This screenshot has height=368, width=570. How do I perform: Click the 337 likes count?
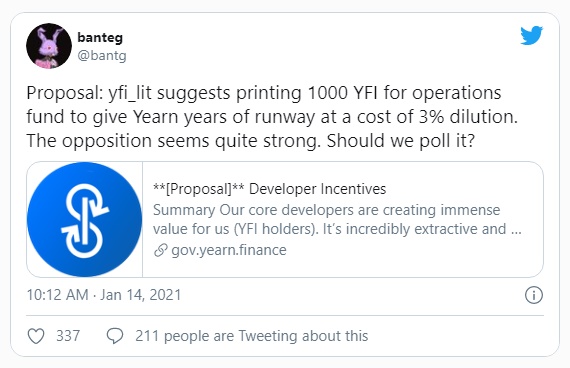68,336
